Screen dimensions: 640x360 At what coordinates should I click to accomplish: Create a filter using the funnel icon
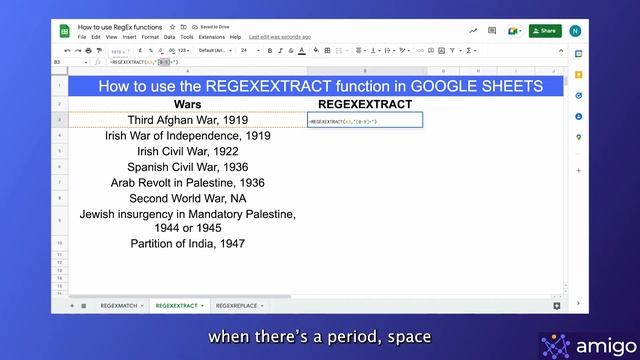pyautogui.click(x=452, y=51)
